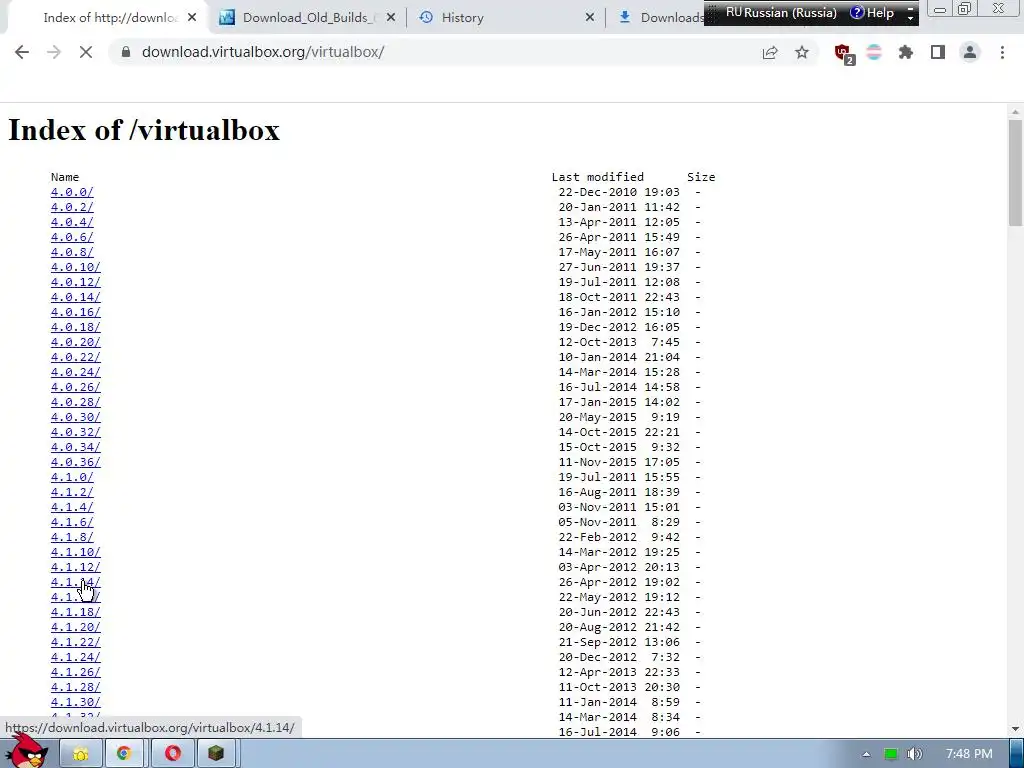Open the 4.0.22/ directory link
Image resolution: width=1024 pixels, height=768 pixels.
point(76,357)
